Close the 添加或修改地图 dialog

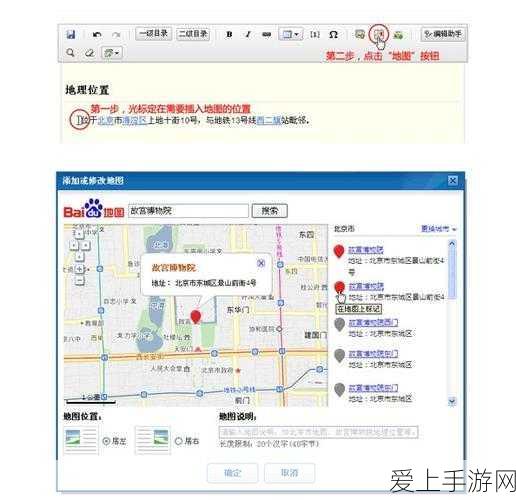[x=452, y=180]
